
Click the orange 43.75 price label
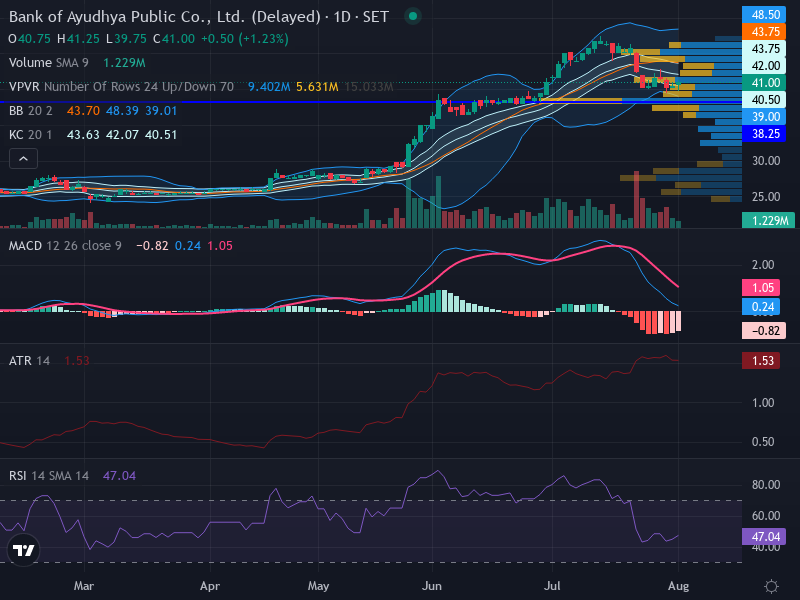pyautogui.click(x=764, y=32)
